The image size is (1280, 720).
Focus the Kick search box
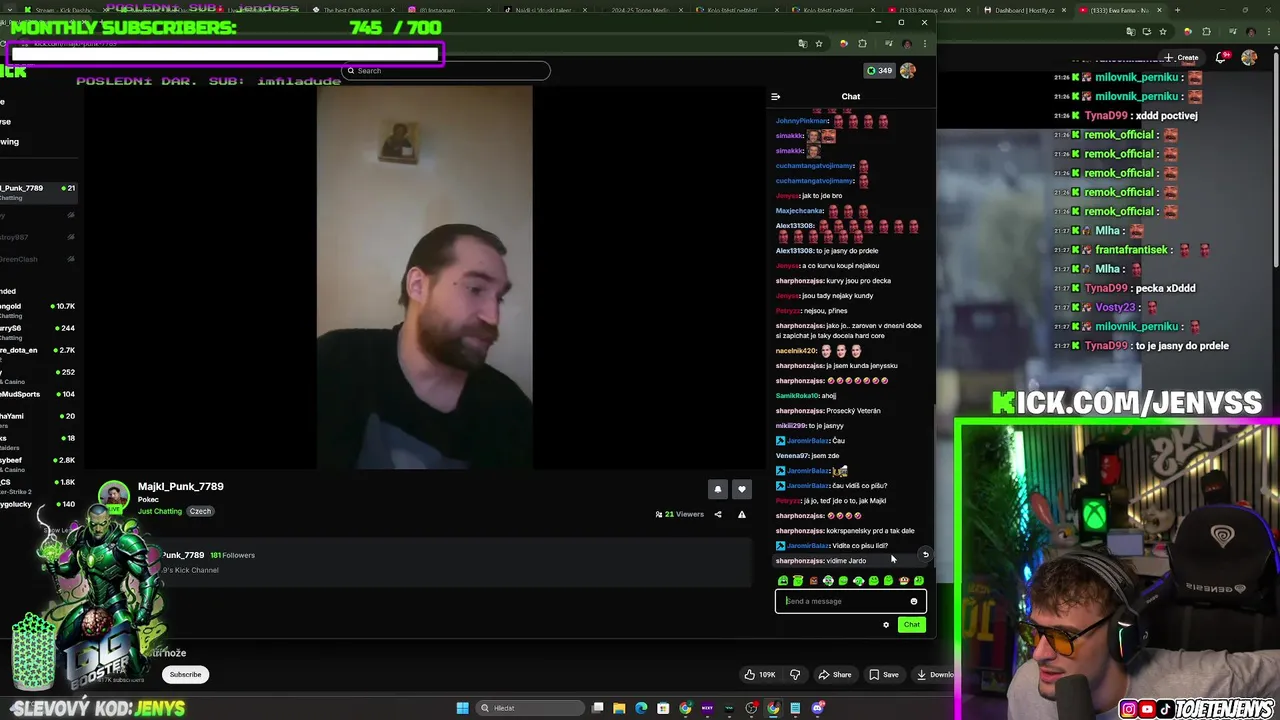[x=446, y=71]
